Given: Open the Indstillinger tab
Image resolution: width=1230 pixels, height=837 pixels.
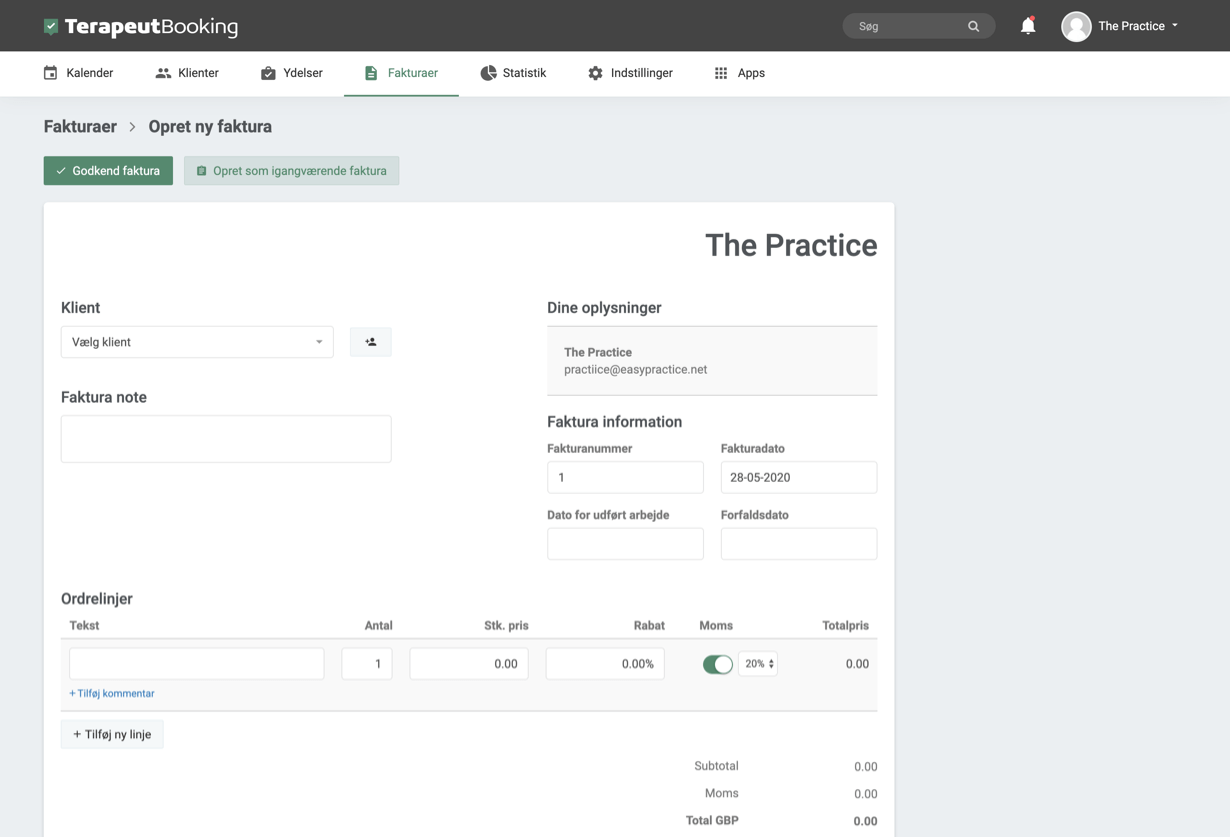Looking at the screenshot, I should (630, 73).
